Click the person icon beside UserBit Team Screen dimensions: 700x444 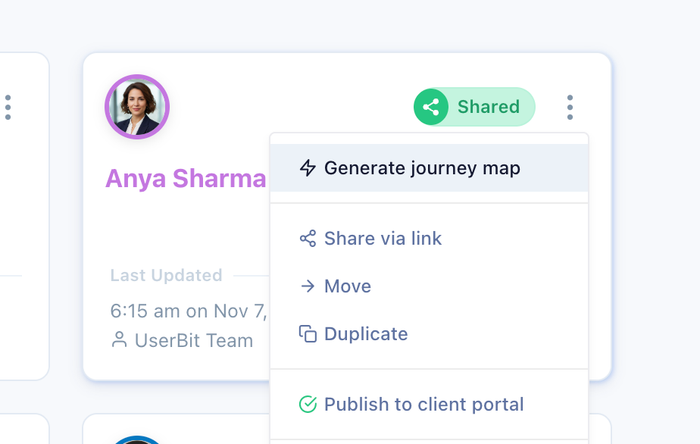(119, 340)
